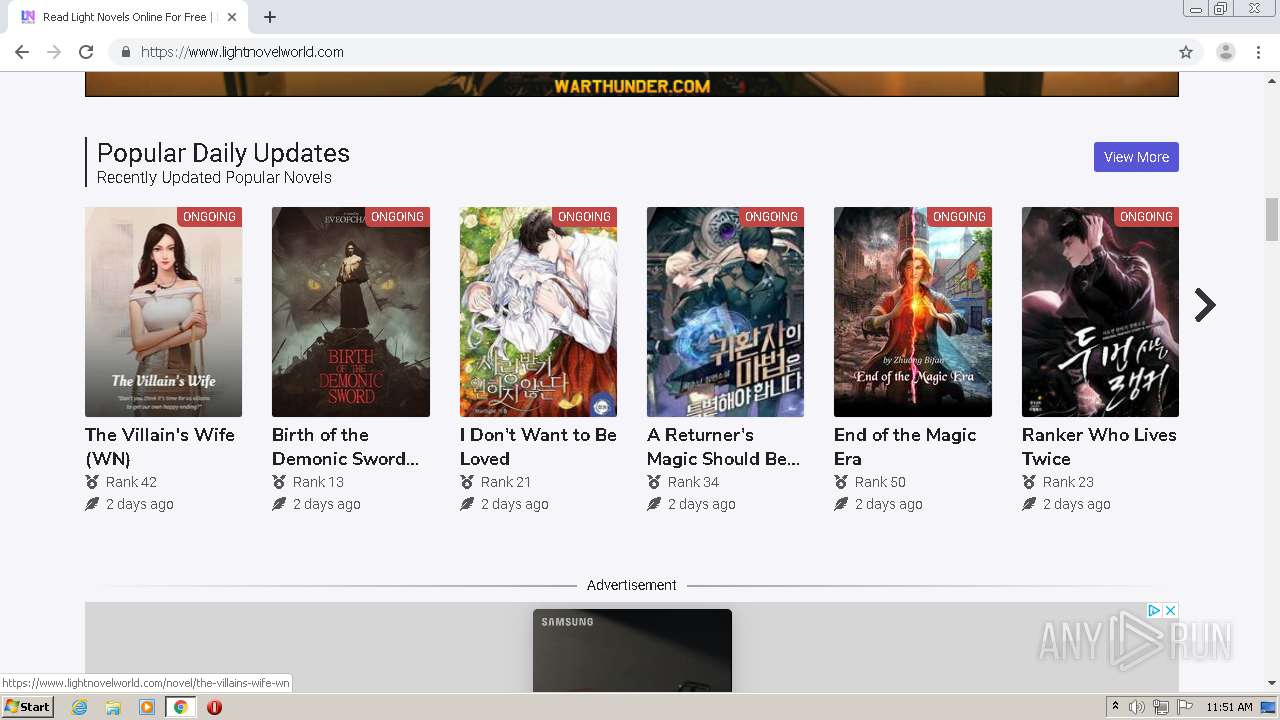Screen dimensions: 1280x720
Task: Click ONGOING badge on Ranker Who Lives Twice
Action: [1146, 217]
